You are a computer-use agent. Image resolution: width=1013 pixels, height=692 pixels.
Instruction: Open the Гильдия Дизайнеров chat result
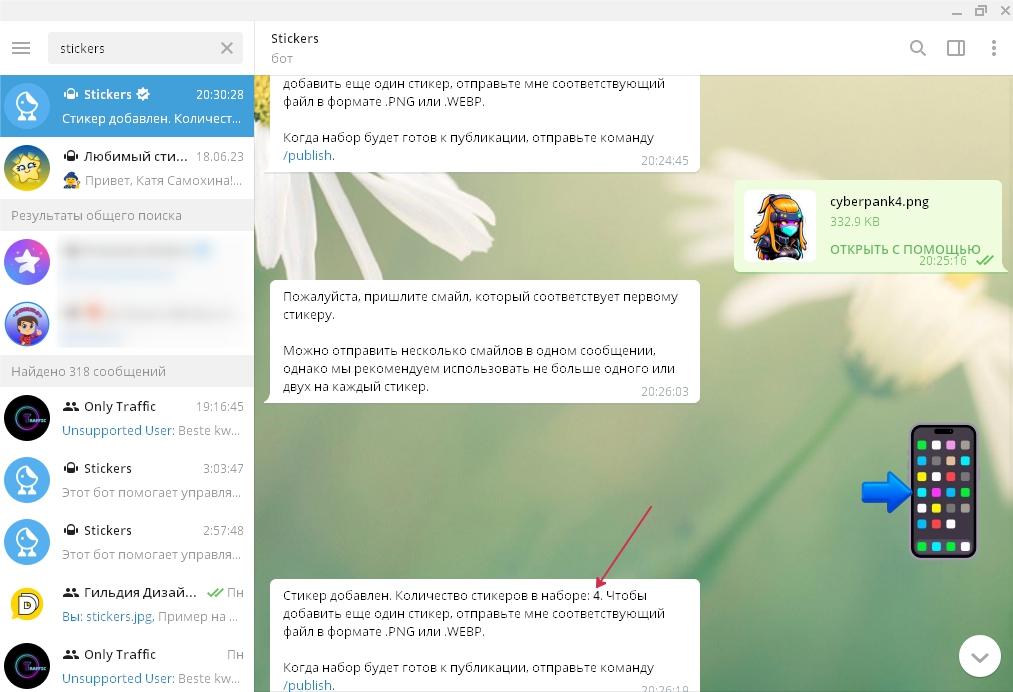127,604
